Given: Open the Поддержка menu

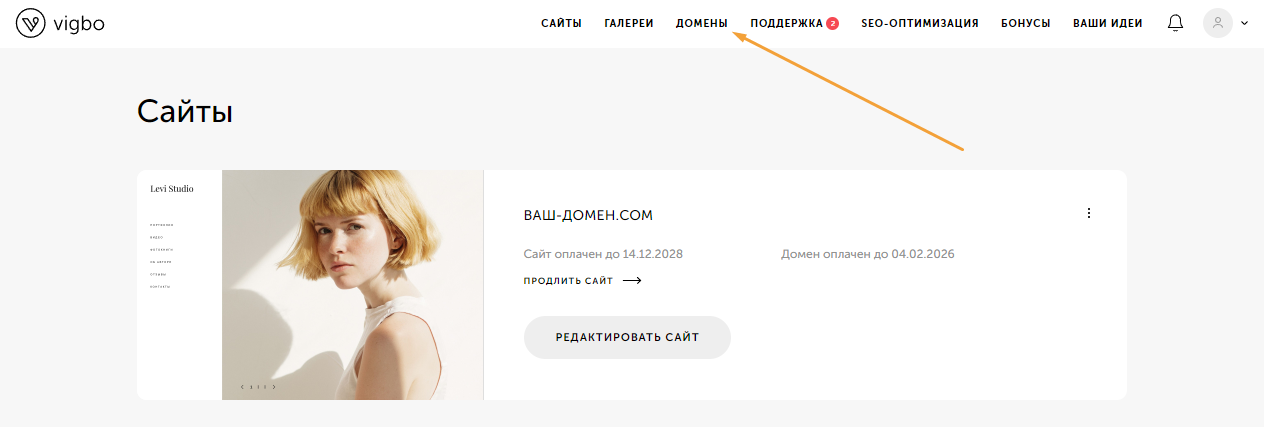Looking at the screenshot, I should click(x=786, y=23).
